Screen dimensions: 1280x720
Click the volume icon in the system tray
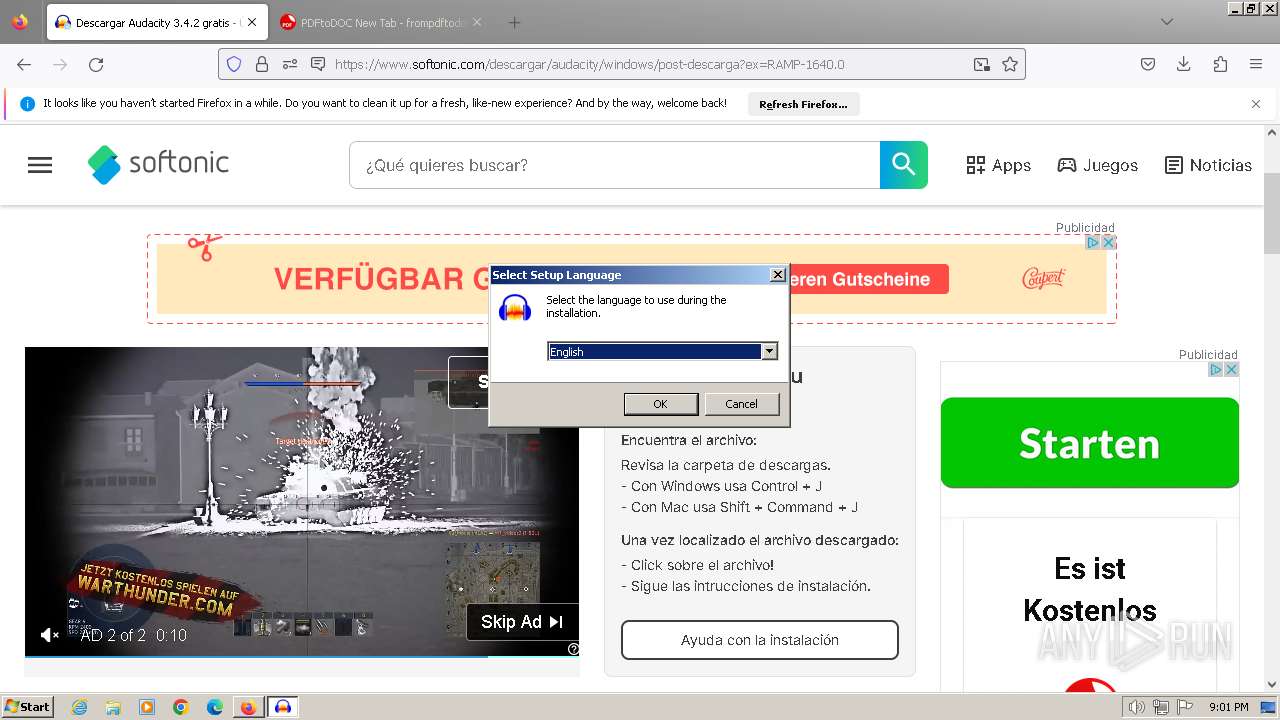pos(1136,707)
